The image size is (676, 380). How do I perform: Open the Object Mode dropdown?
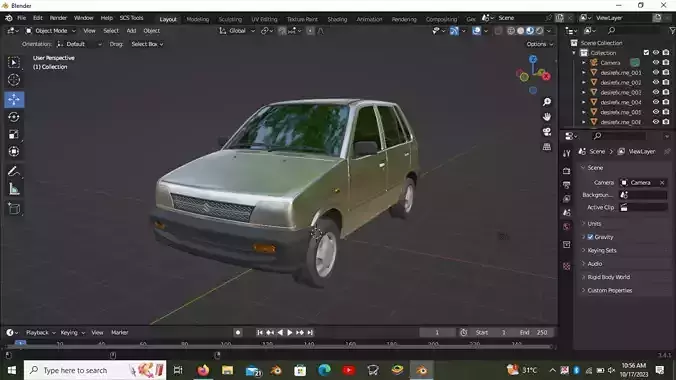coord(50,31)
